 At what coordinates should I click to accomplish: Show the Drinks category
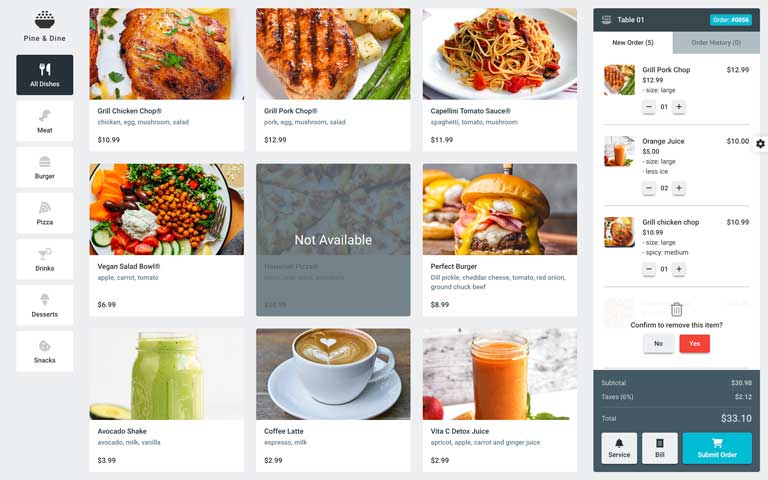[45, 259]
